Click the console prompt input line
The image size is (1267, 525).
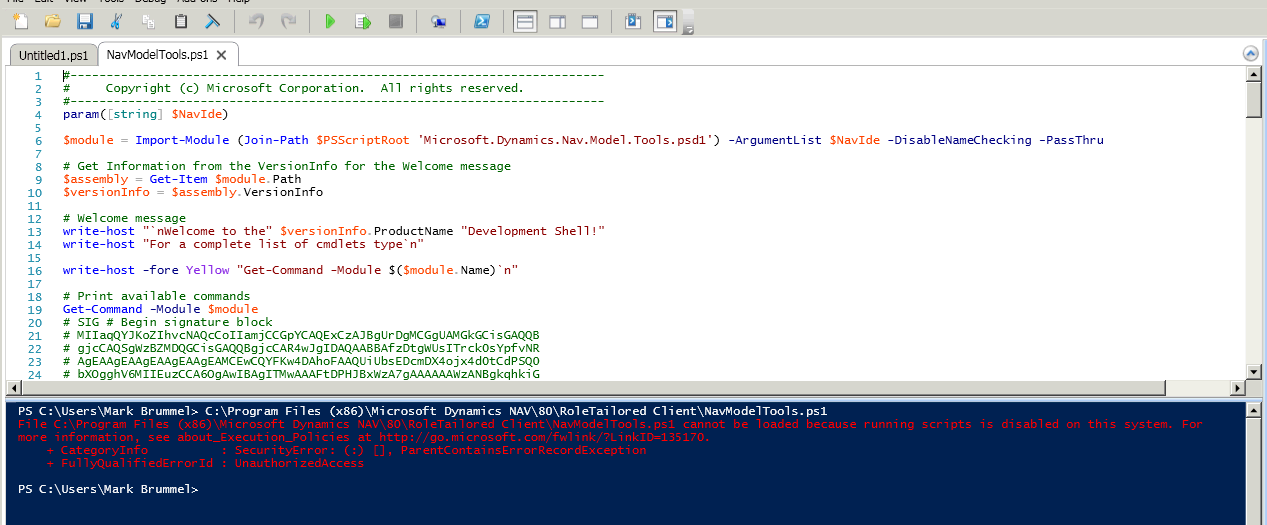[x=600, y=490]
